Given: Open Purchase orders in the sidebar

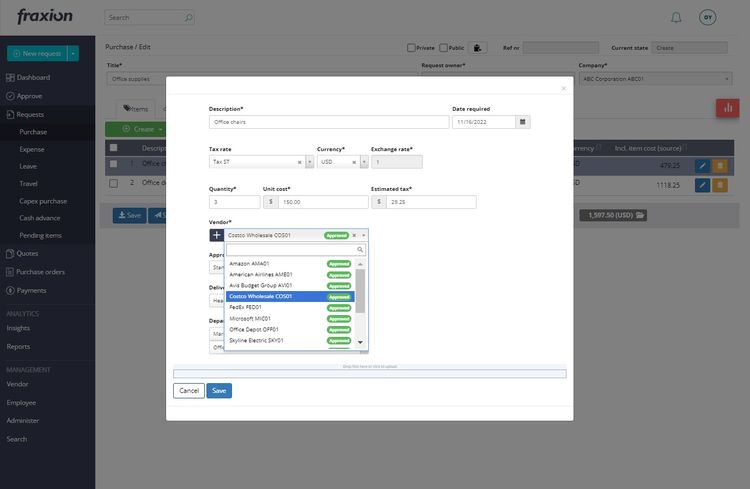Looking at the screenshot, I should (35, 272).
